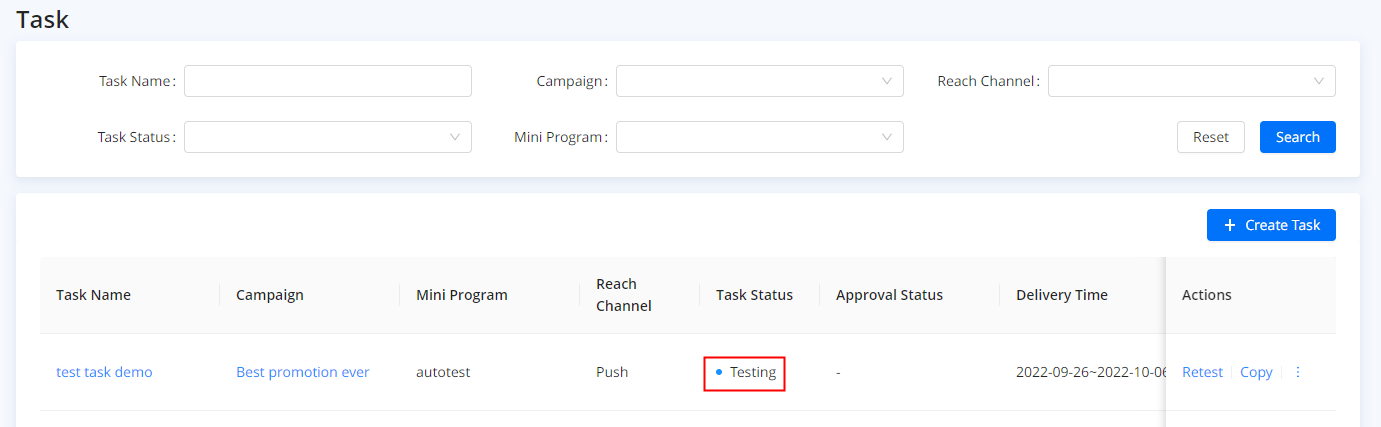The width and height of the screenshot is (1381, 427).
Task: Click the plus icon on Create Task
Action: tap(1230, 225)
